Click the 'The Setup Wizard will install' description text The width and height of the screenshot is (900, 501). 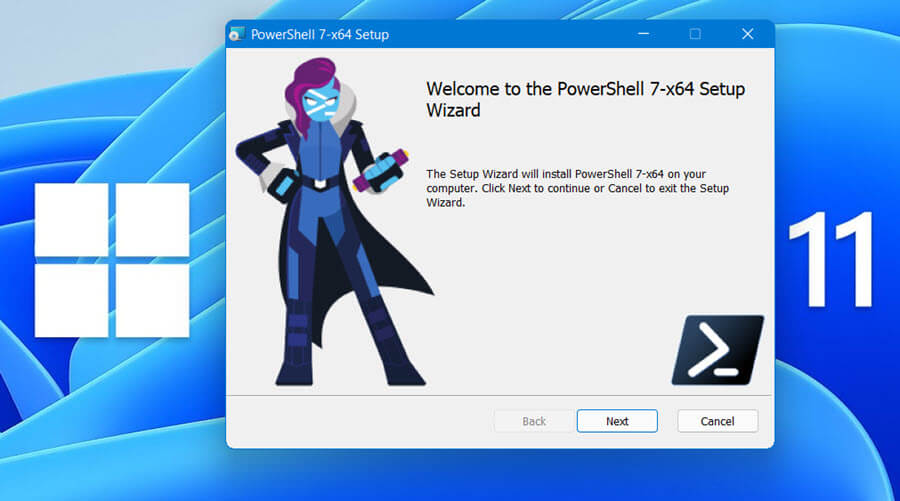[577, 188]
